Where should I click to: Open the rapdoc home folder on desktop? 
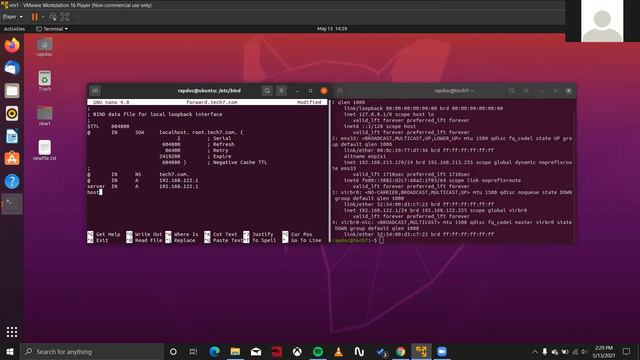pos(44,47)
